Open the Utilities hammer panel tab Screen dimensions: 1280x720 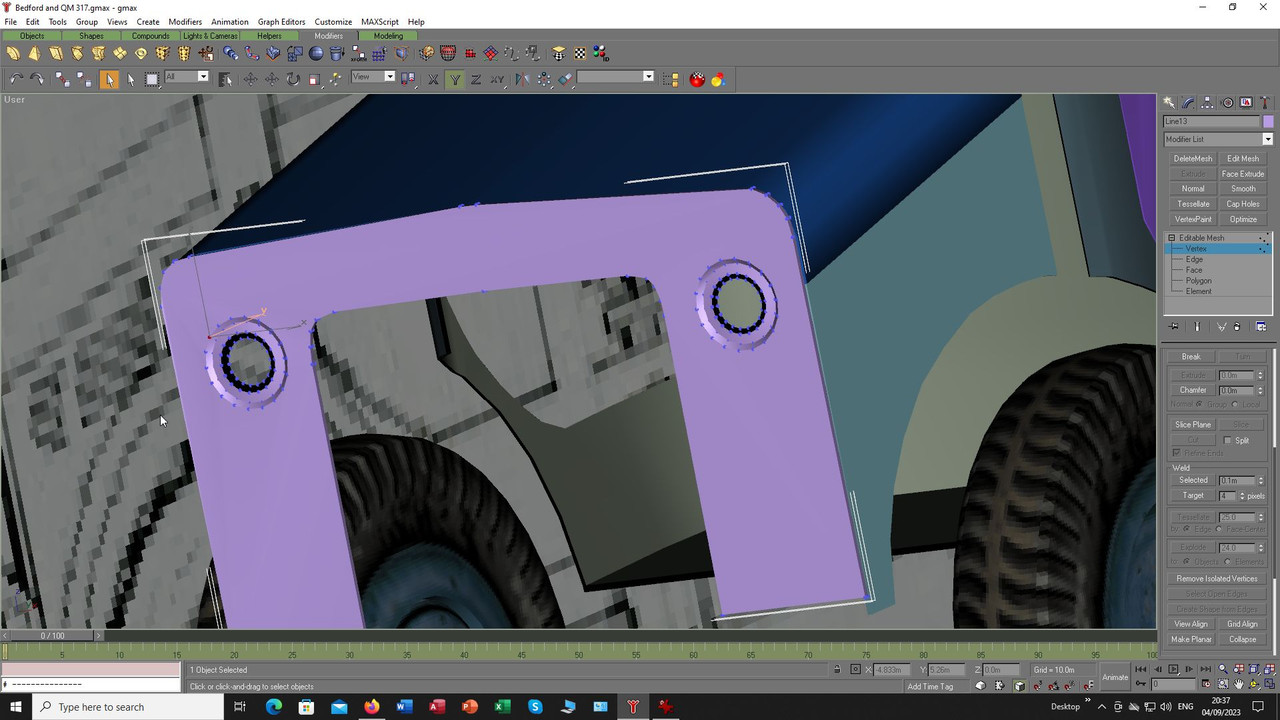[1265, 102]
